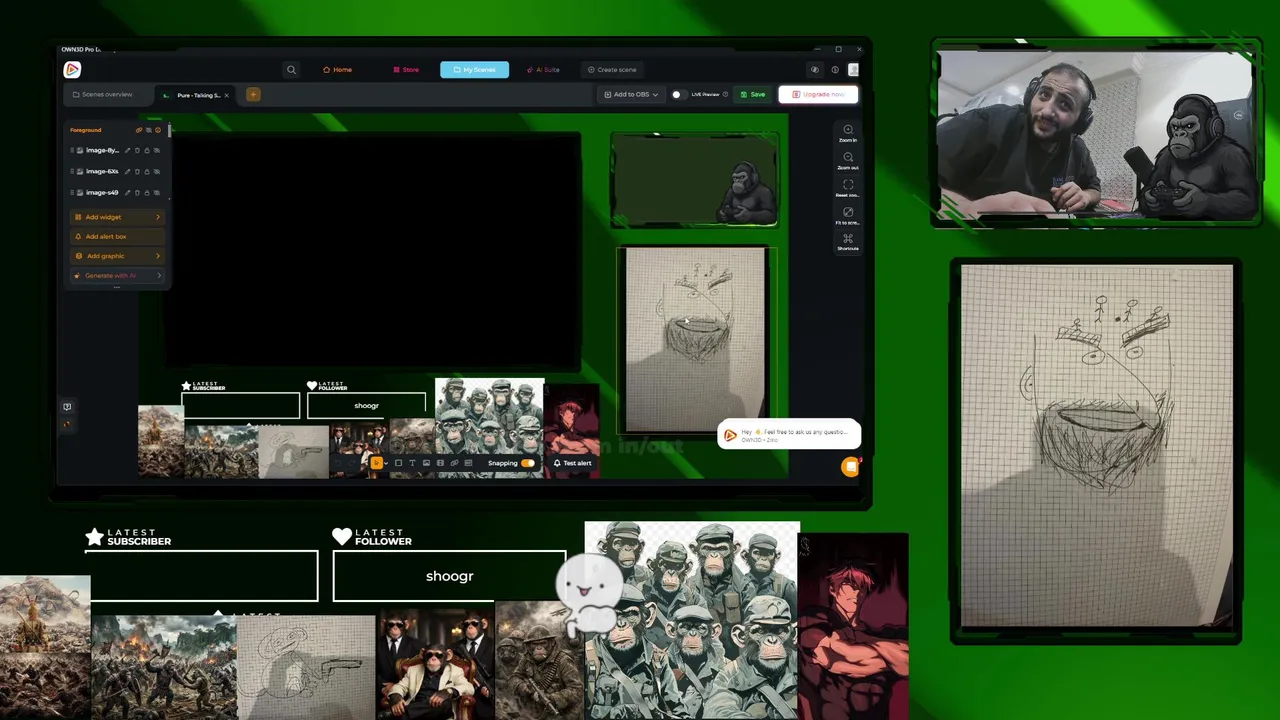Toggle the Snapping switch
1280x720 pixels.
point(528,463)
